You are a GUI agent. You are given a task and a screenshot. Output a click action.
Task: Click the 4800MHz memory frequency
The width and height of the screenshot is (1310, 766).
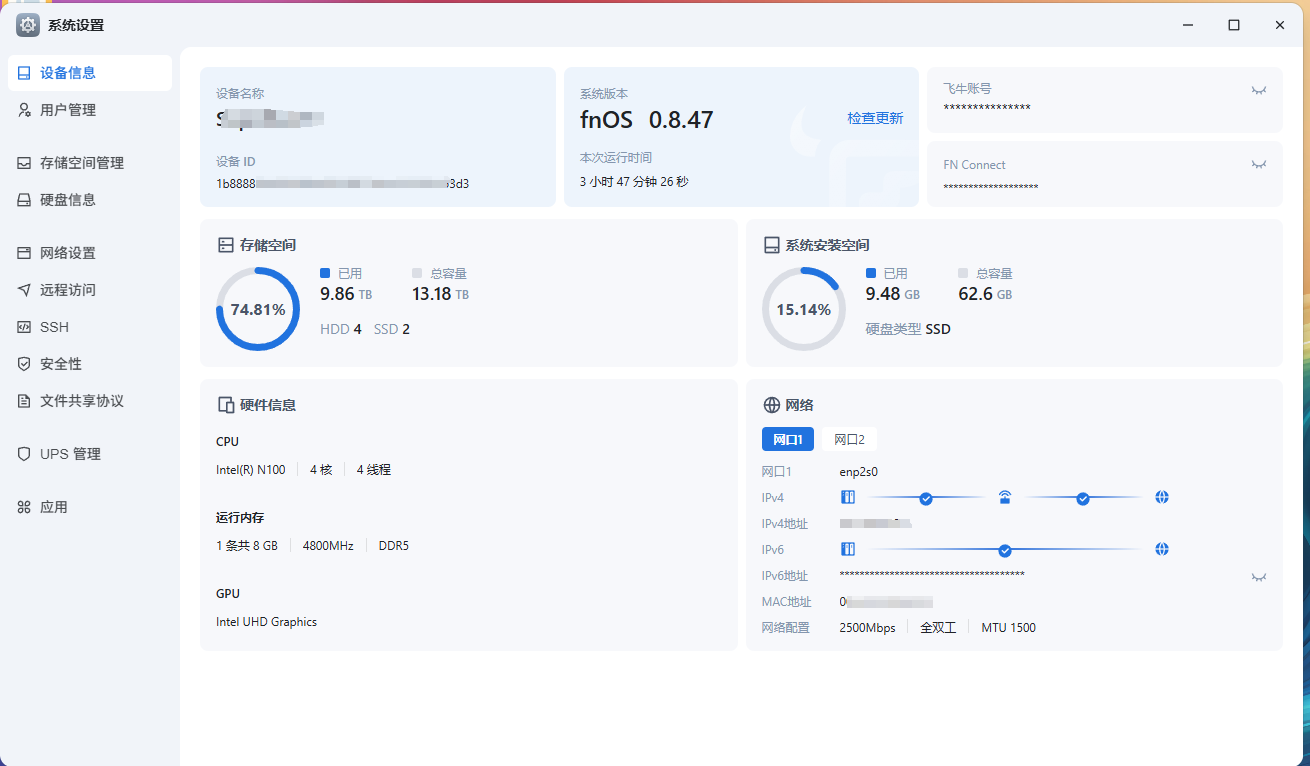pyautogui.click(x=328, y=546)
